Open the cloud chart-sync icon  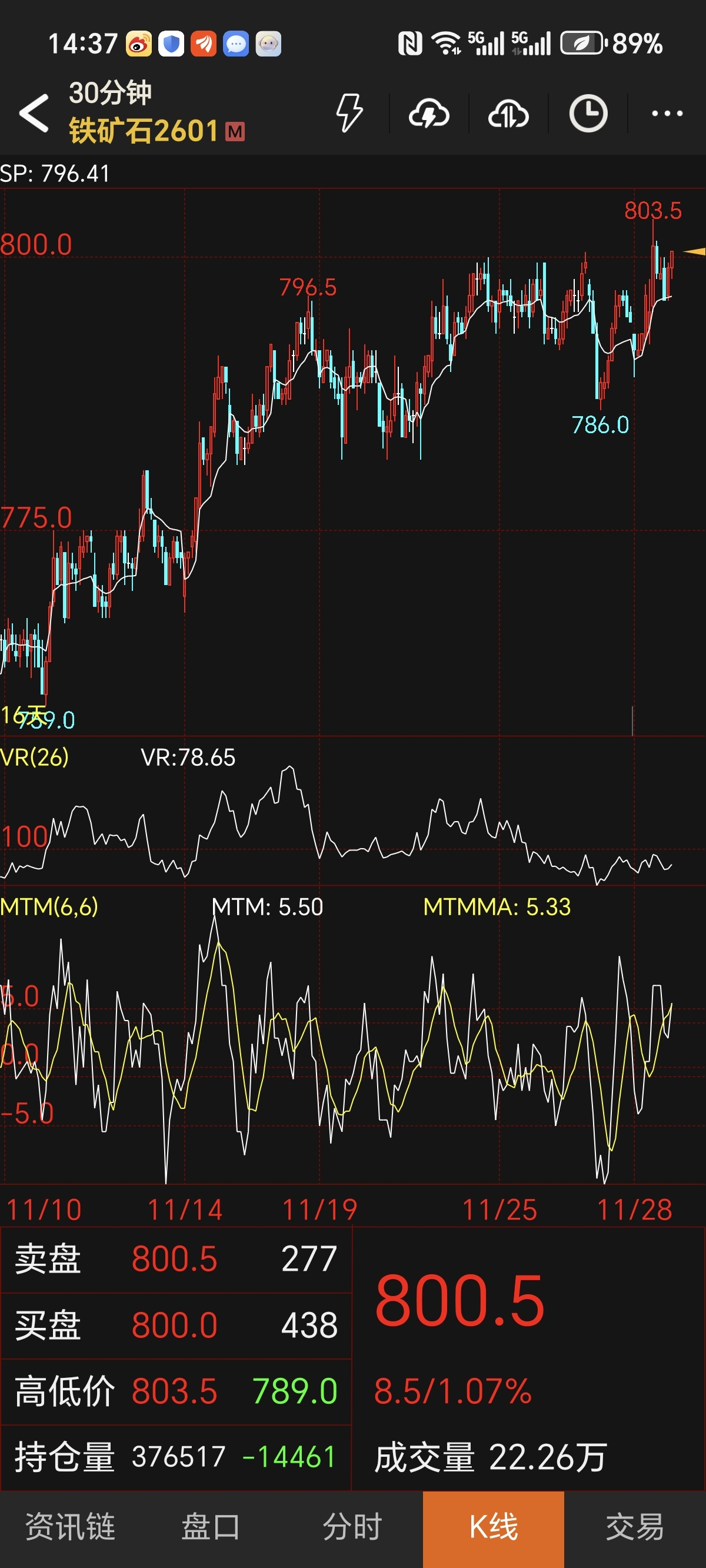pos(508,113)
